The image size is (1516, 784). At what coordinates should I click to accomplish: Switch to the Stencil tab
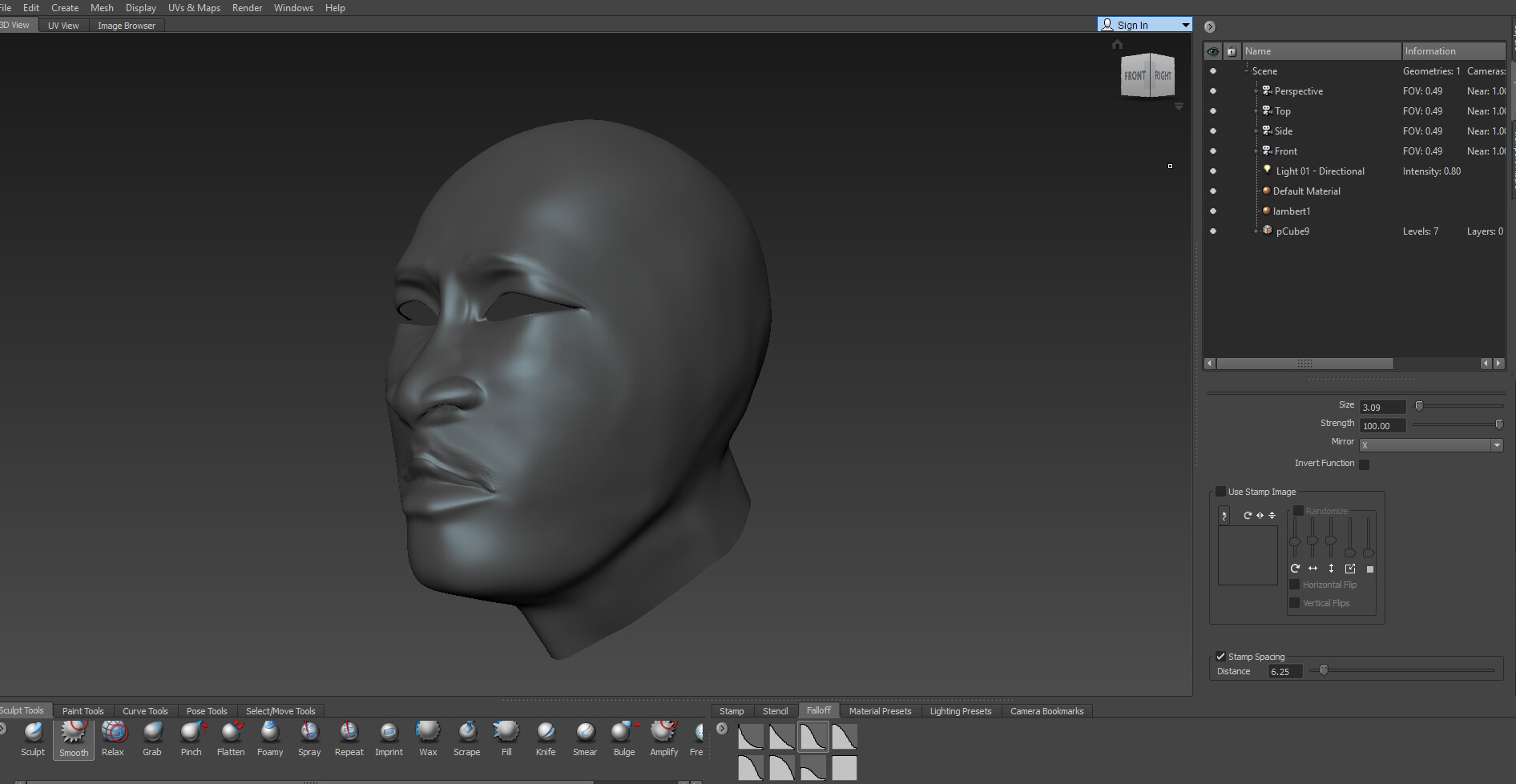point(774,710)
